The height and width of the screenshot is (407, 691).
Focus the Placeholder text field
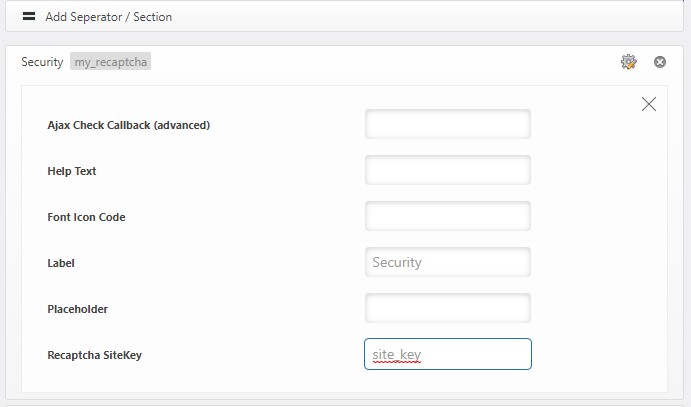coord(447,309)
